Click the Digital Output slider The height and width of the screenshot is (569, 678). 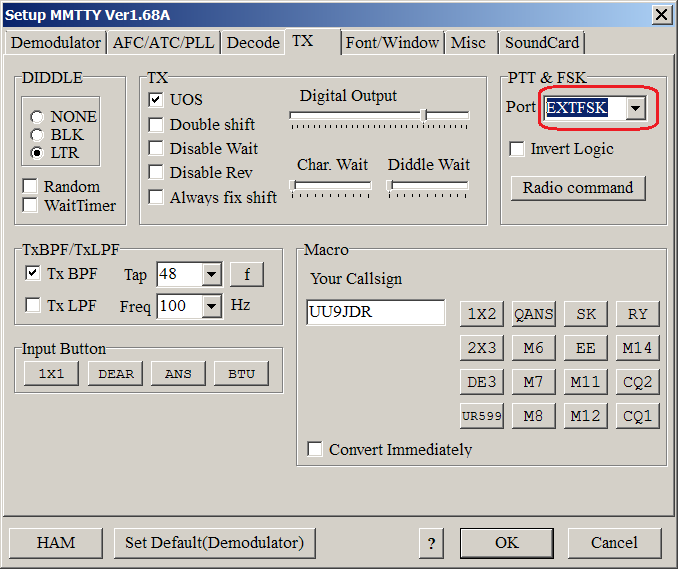coord(379,115)
